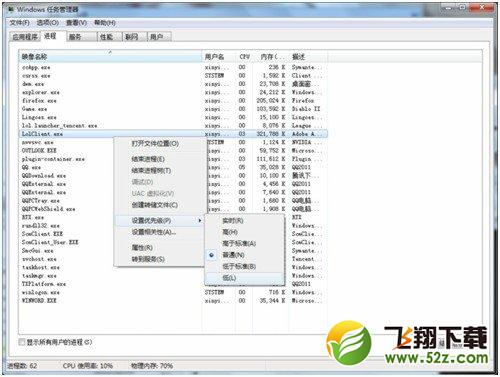Image resolution: width=500 pixels, height=377 pixels.
Task: Sort by the 映像名称 column header
Action: 110,57
